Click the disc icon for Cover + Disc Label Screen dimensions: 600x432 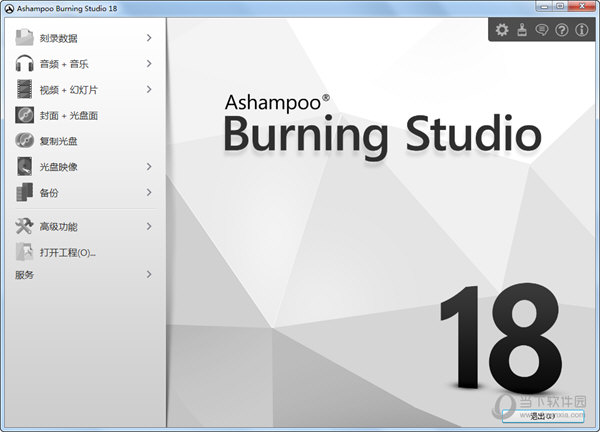[25, 115]
